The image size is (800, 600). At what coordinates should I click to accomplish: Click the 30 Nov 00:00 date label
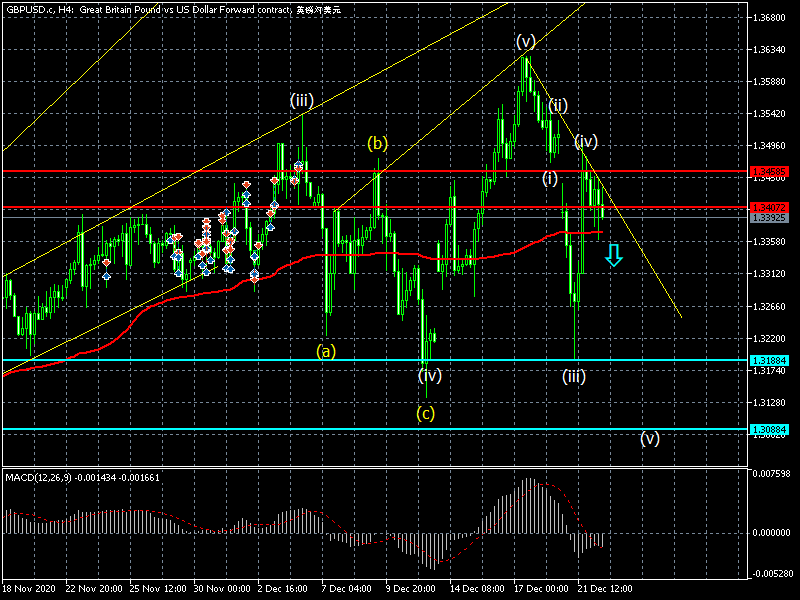222,588
